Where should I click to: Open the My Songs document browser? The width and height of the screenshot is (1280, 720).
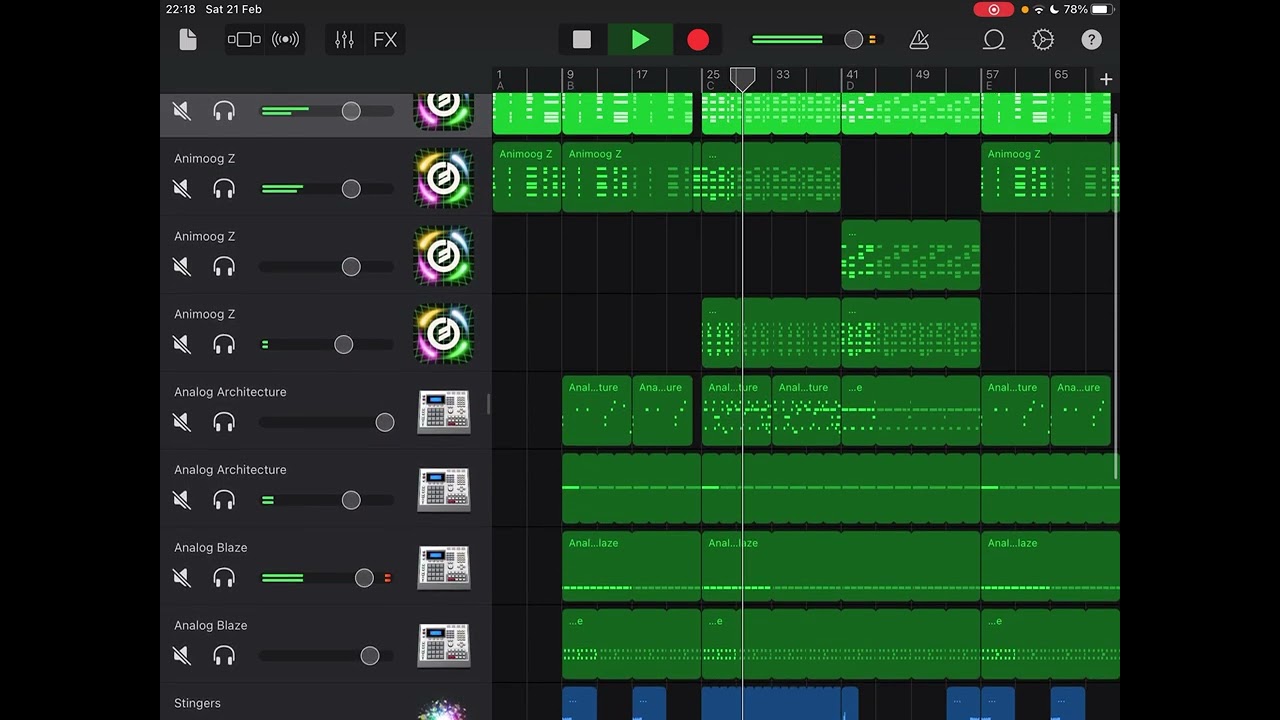tap(188, 40)
